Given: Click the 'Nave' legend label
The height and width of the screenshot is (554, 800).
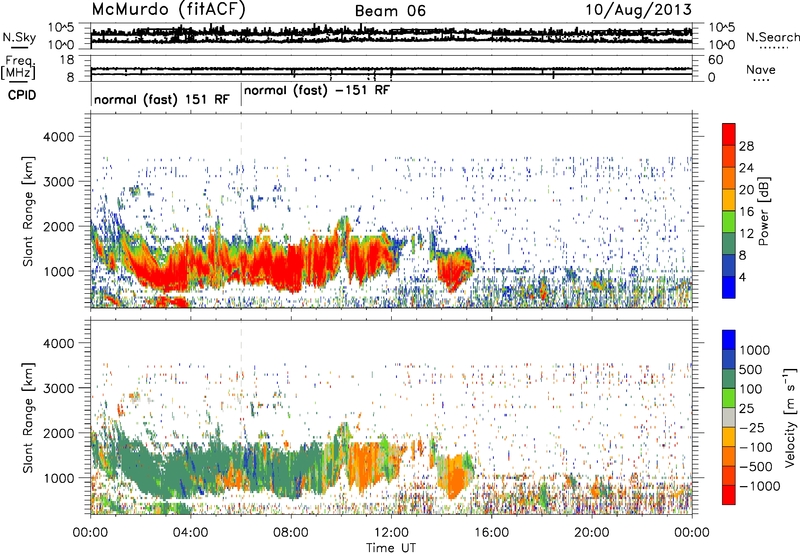Looking at the screenshot, I should pos(761,70).
